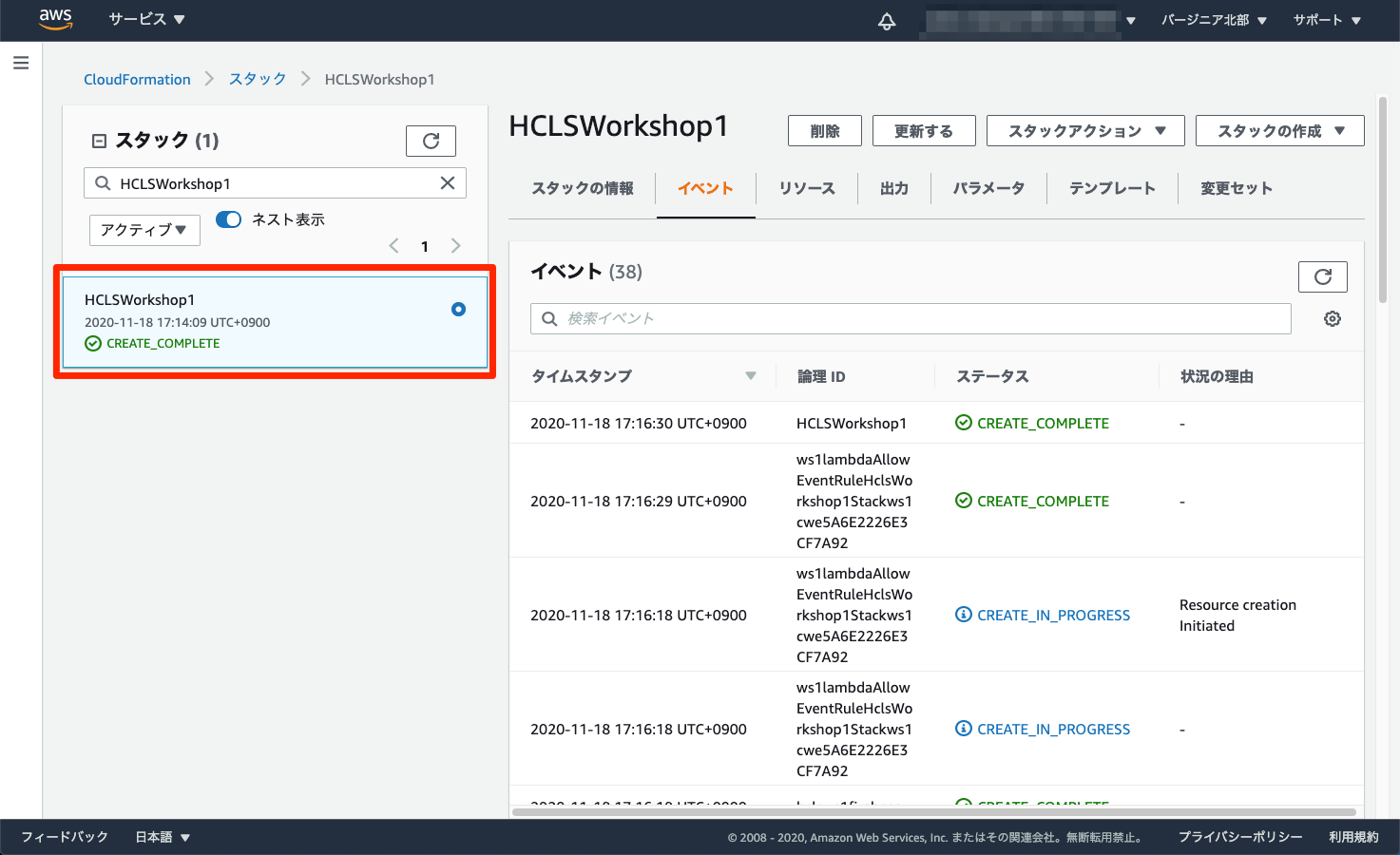Click the Status column header
The height and width of the screenshot is (855, 1400).
pyautogui.click(x=992, y=377)
